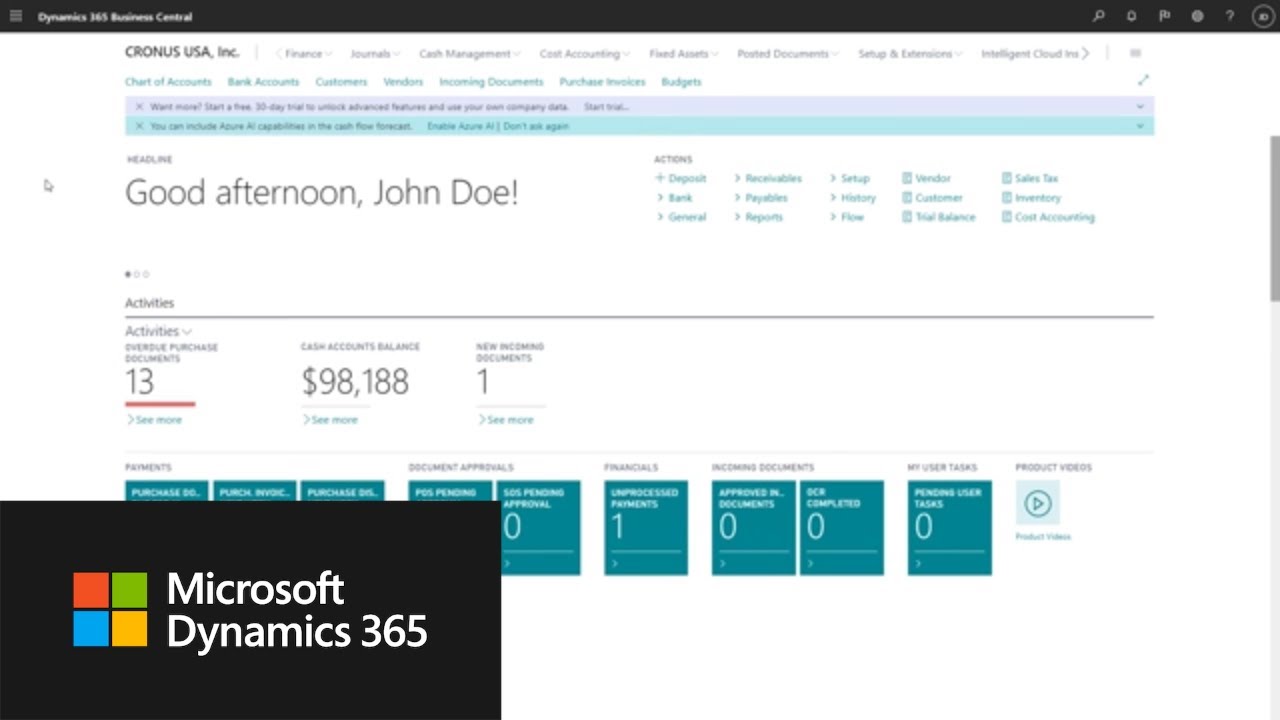
Task: Go to Chart of Accounts
Action: [x=168, y=82]
